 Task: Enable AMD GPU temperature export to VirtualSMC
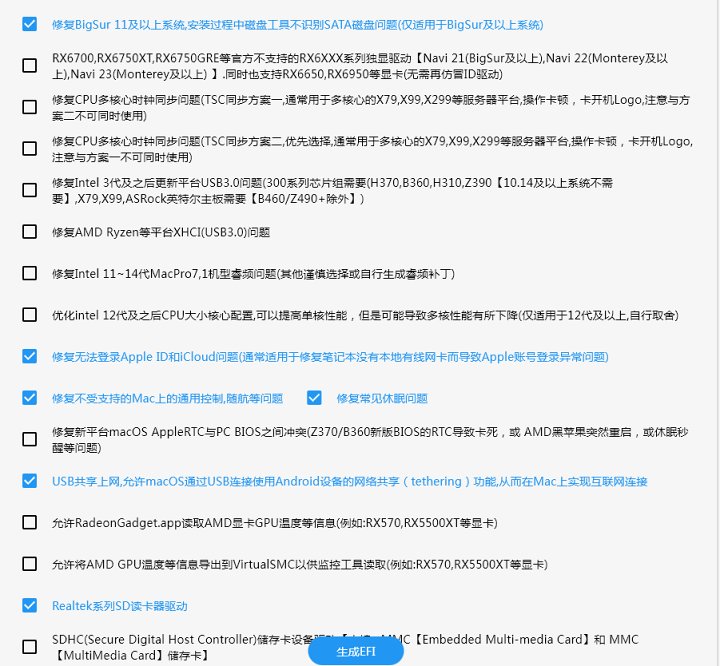(x=29, y=564)
